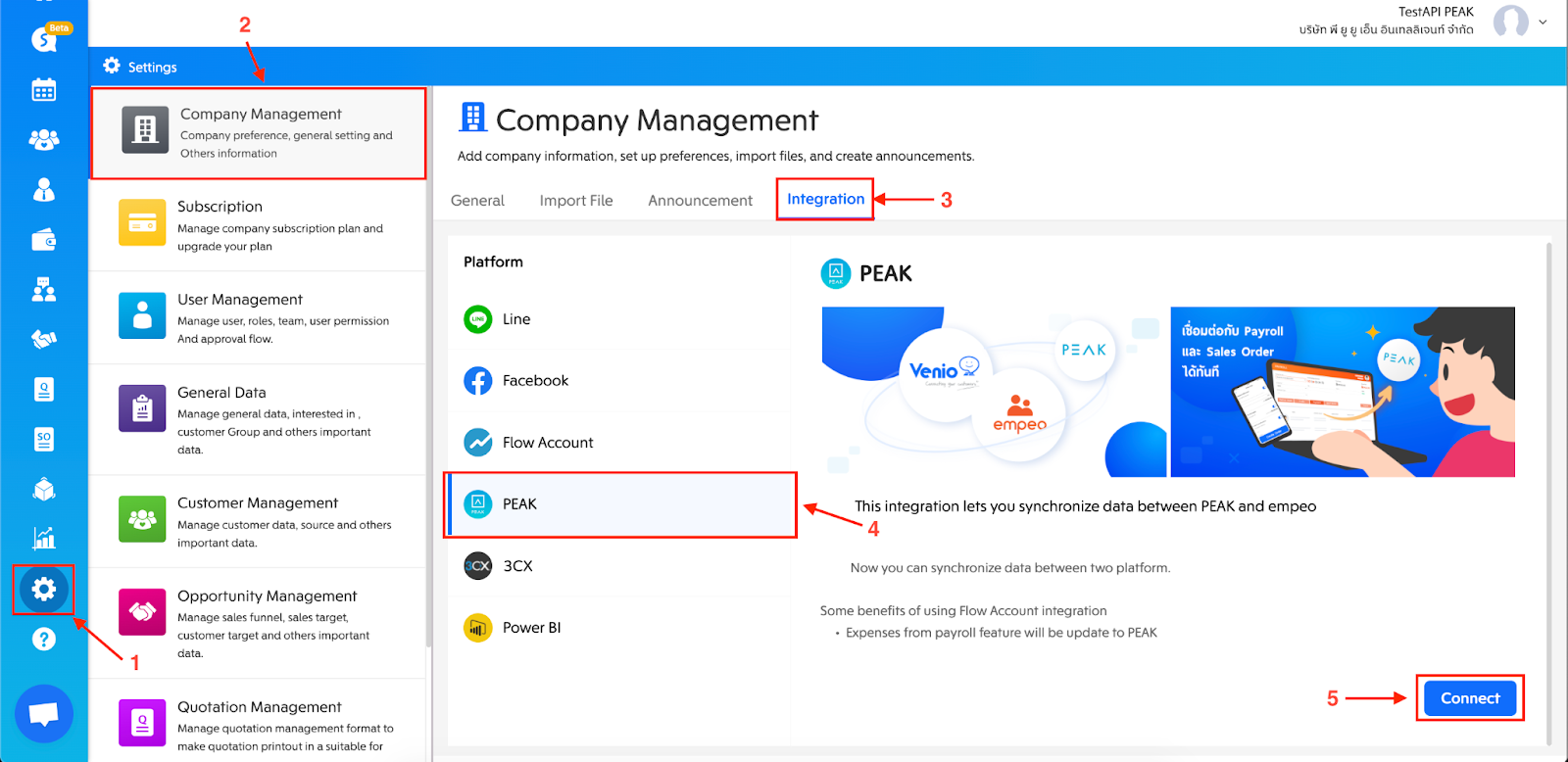Click the Venio PEAK empeo banner image
This screenshot has height=762, width=1568.
994,392
